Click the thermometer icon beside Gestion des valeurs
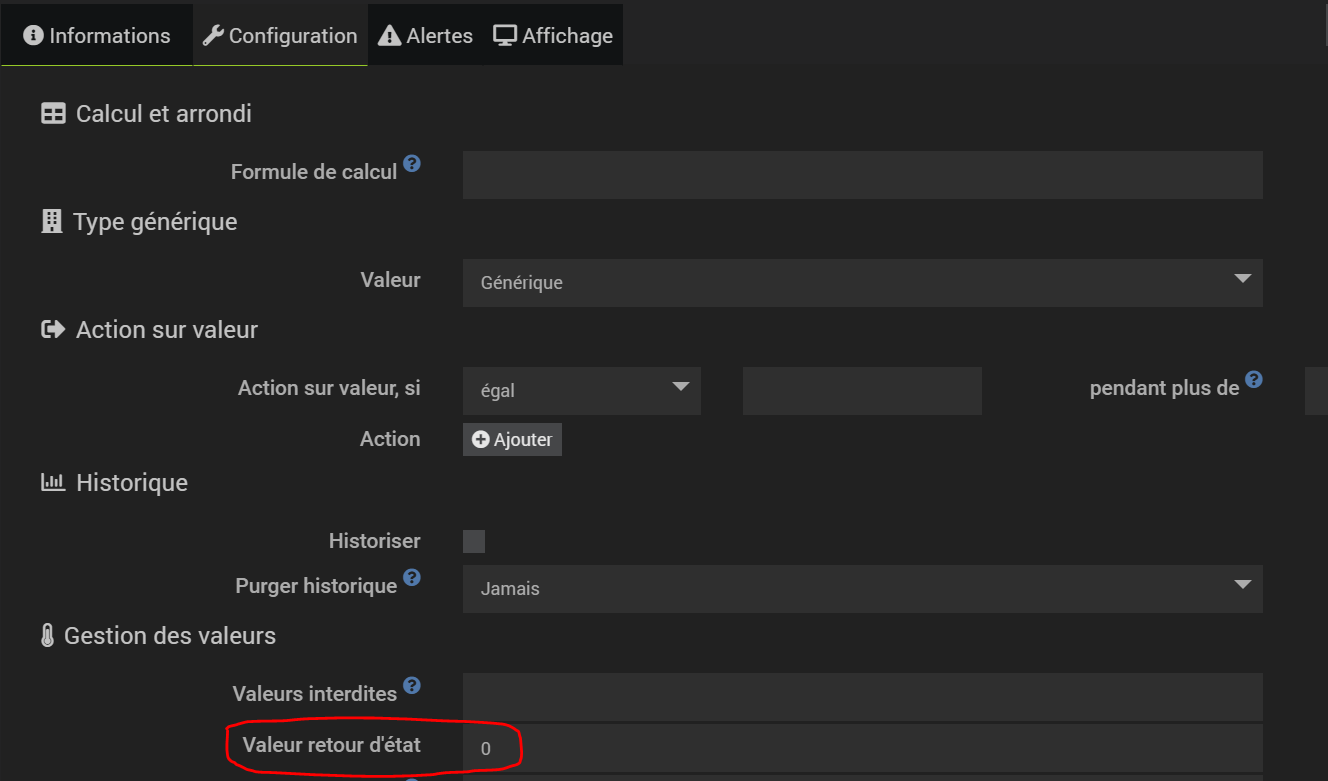Screen dimensions: 1328x781 (x=47, y=636)
